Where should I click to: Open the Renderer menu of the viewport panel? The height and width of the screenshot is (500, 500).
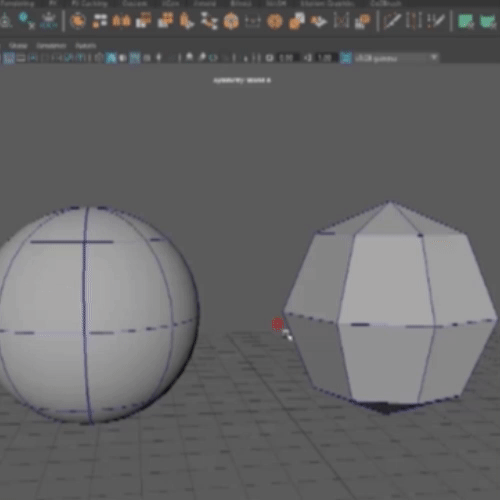pyautogui.click(x=51, y=45)
